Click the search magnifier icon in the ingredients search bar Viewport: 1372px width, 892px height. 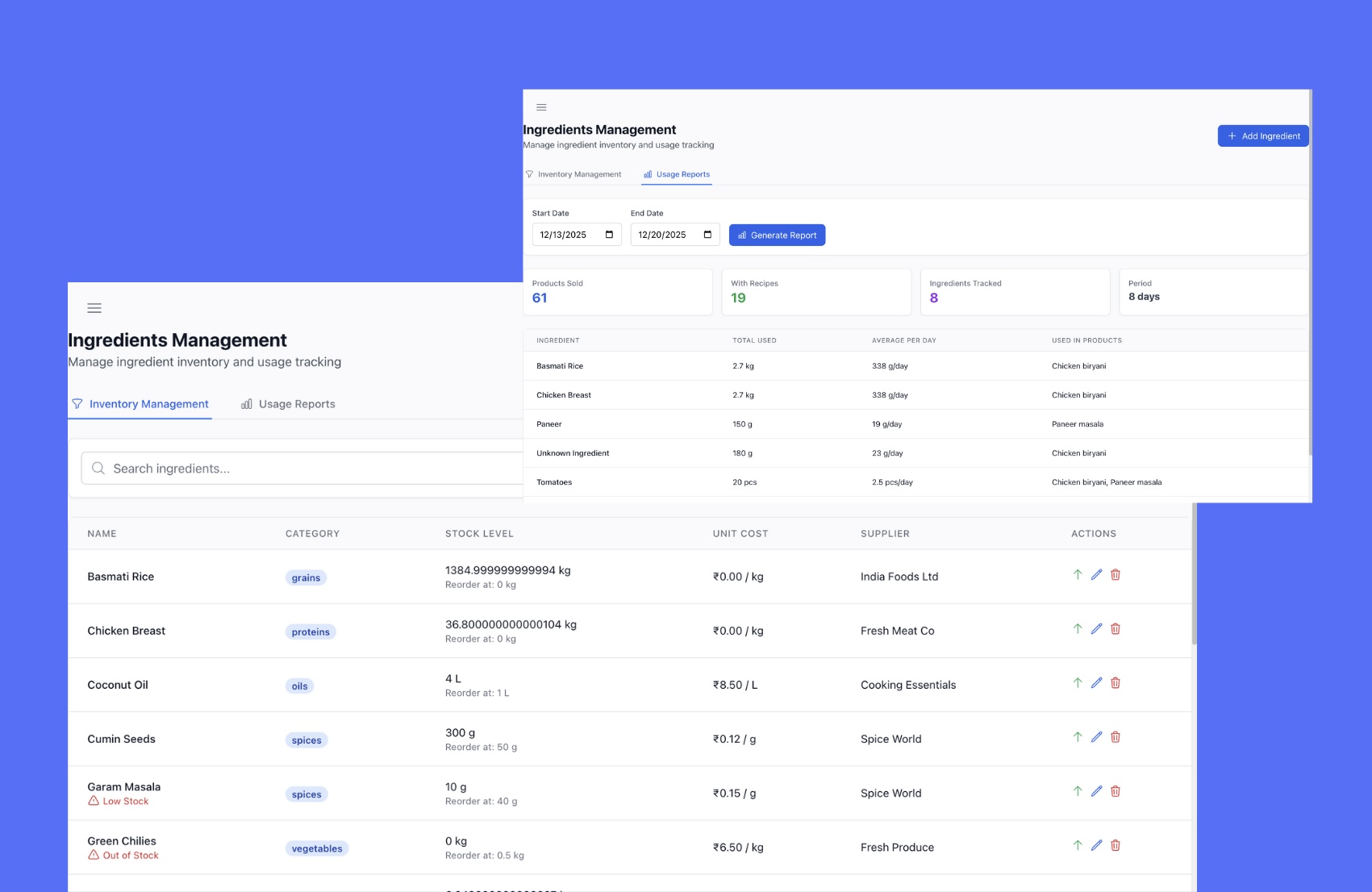click(x=98, y=468)
